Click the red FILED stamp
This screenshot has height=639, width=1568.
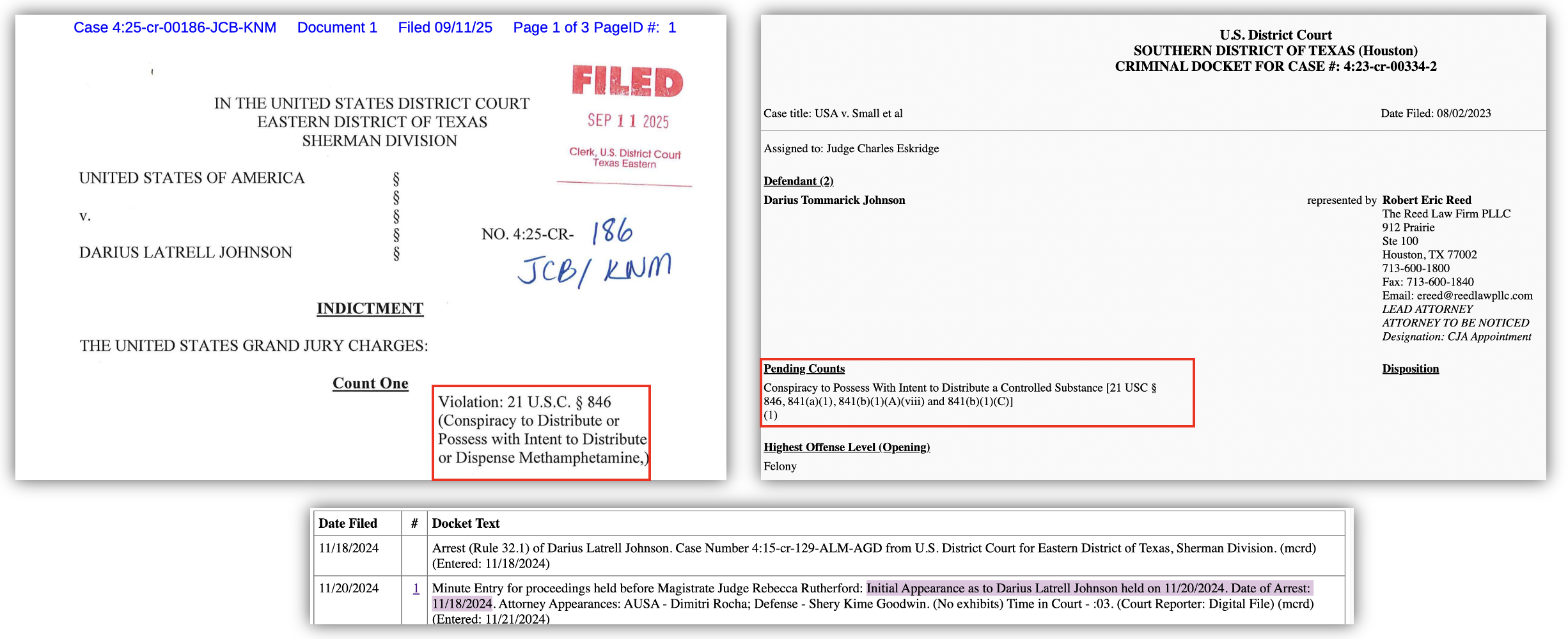627,82
